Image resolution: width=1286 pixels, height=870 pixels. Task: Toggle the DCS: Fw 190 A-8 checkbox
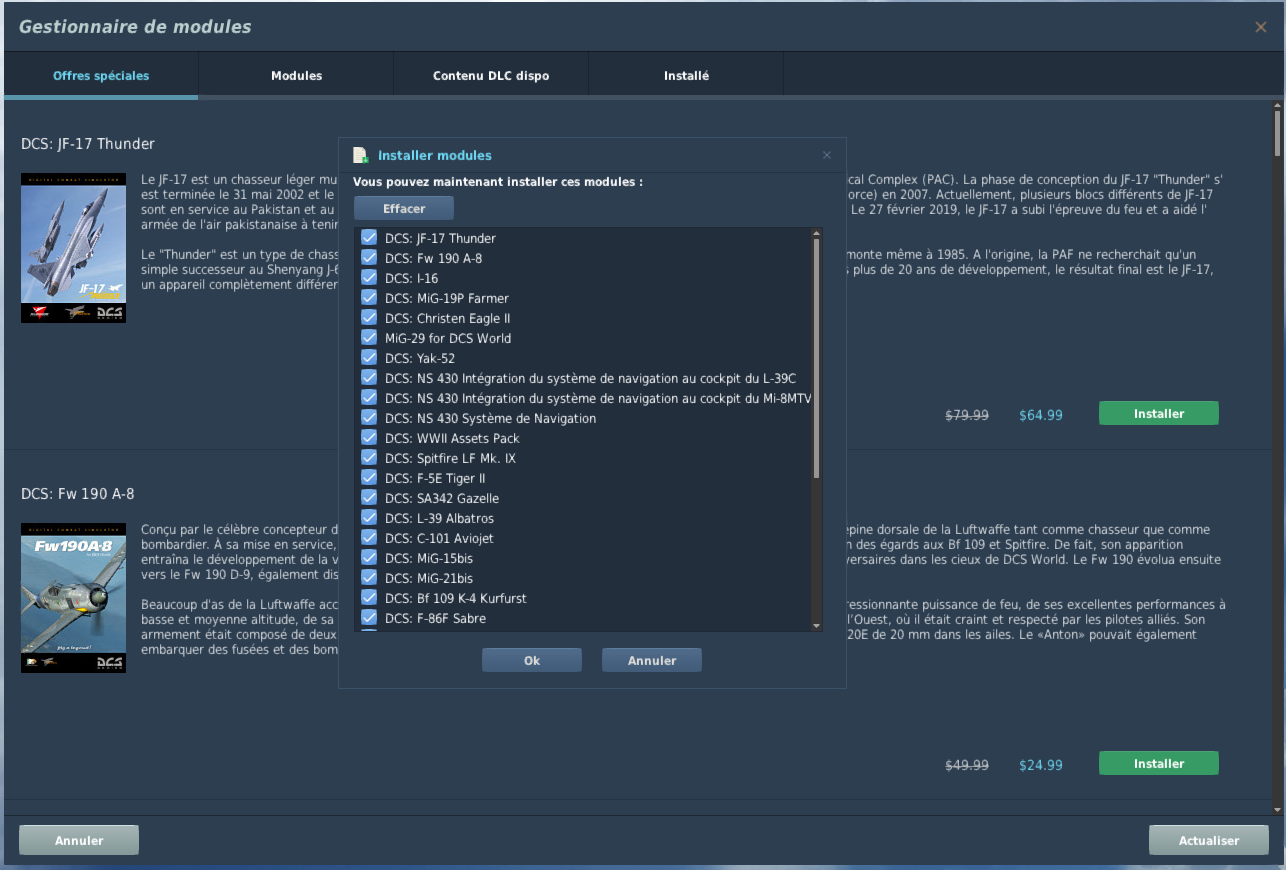pyautogui.click(x=369, y=258)
